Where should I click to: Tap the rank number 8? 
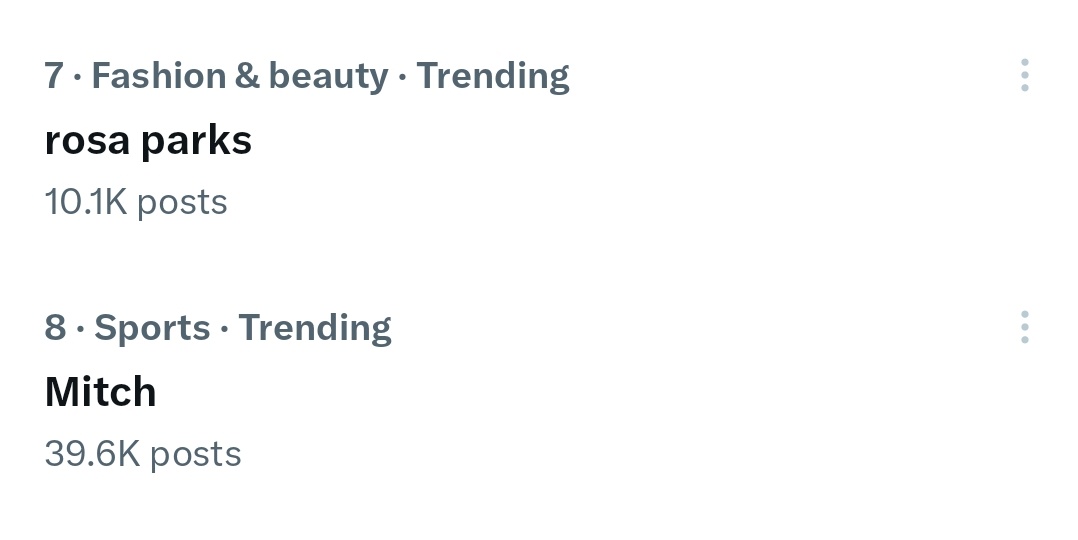tap(55, 328)
